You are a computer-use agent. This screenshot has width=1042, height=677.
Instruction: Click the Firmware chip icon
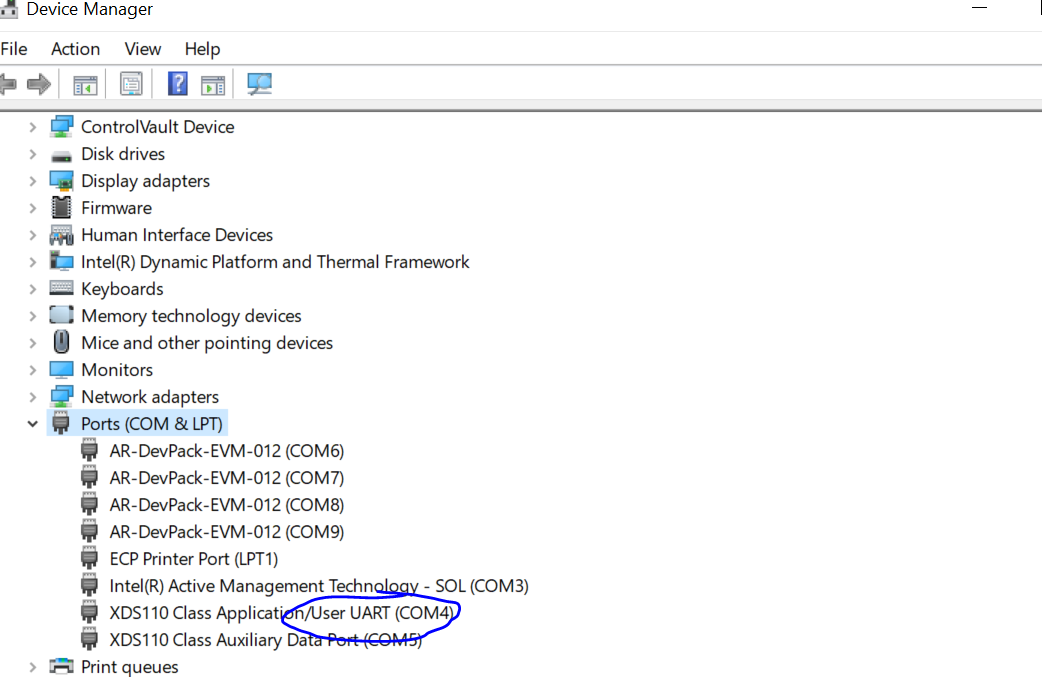pyautogui.click(x=61, y=207)
